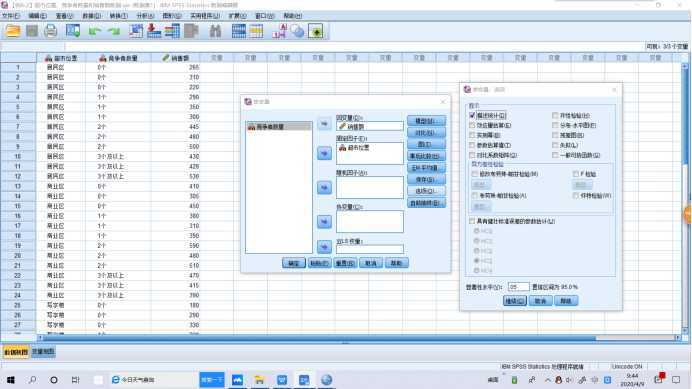Check the 实测幂(B) observed power checkbox
This screenshot has width=692, height=389.
click(472, 135)
